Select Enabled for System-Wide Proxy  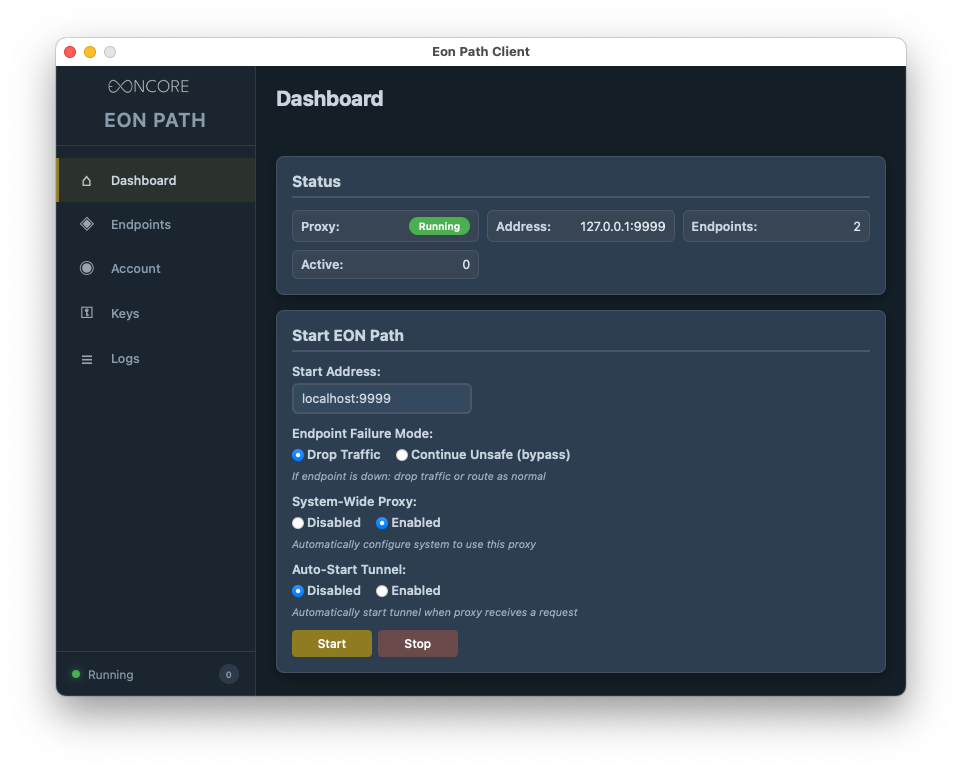click(x=382, y=523)
